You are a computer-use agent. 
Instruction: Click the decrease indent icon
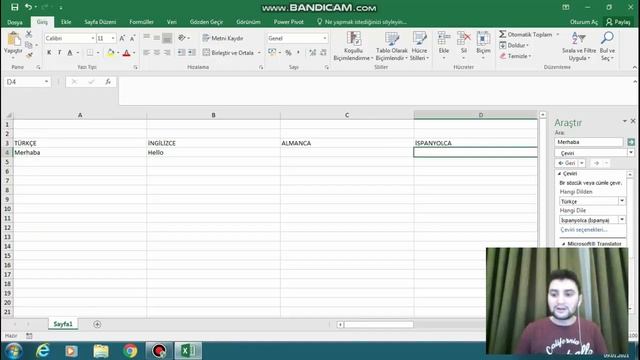click(x=181, y=53)
